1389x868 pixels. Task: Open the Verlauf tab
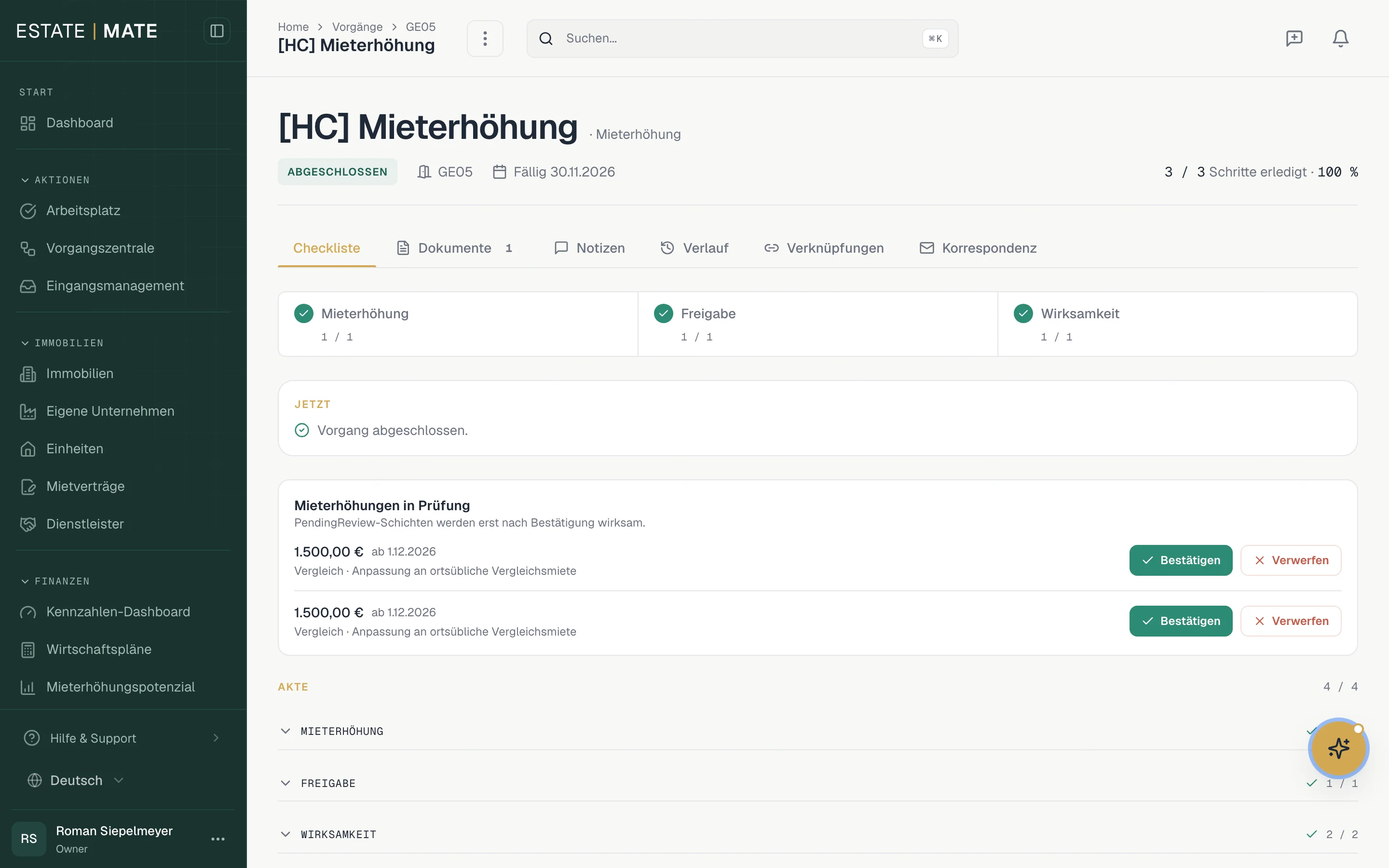pyautogui.click(x=694, y=248)
